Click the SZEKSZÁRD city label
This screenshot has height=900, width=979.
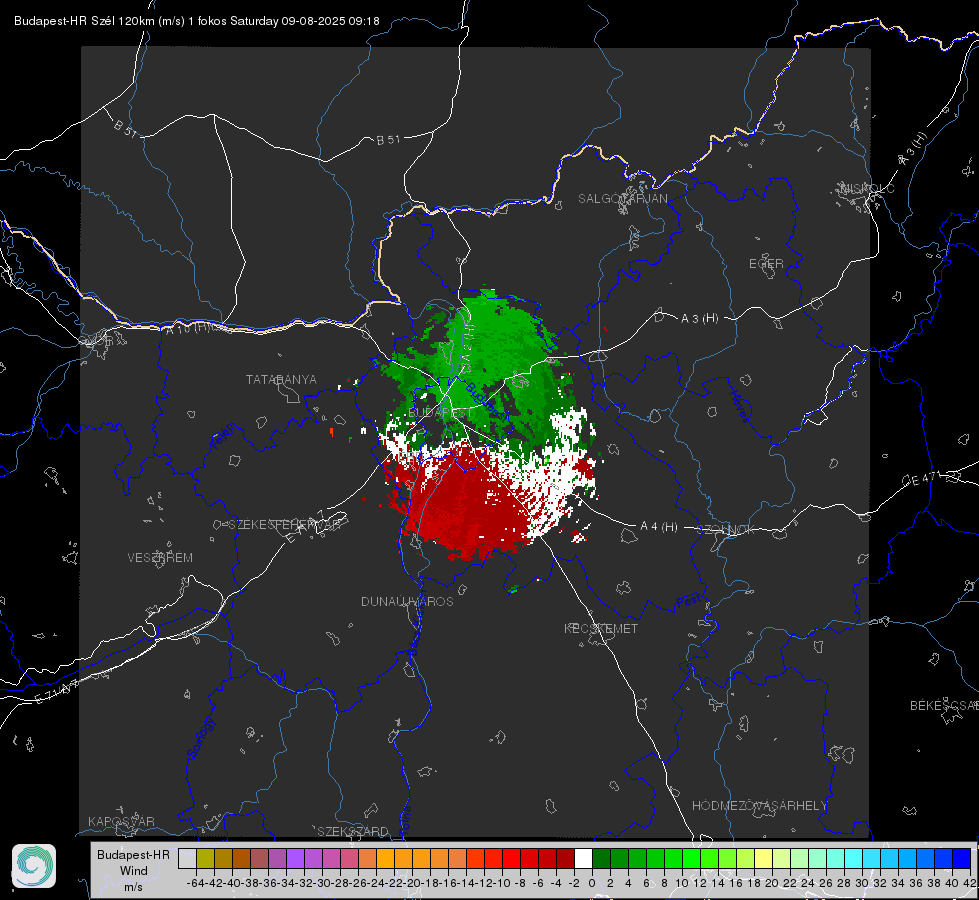point(353,831)
